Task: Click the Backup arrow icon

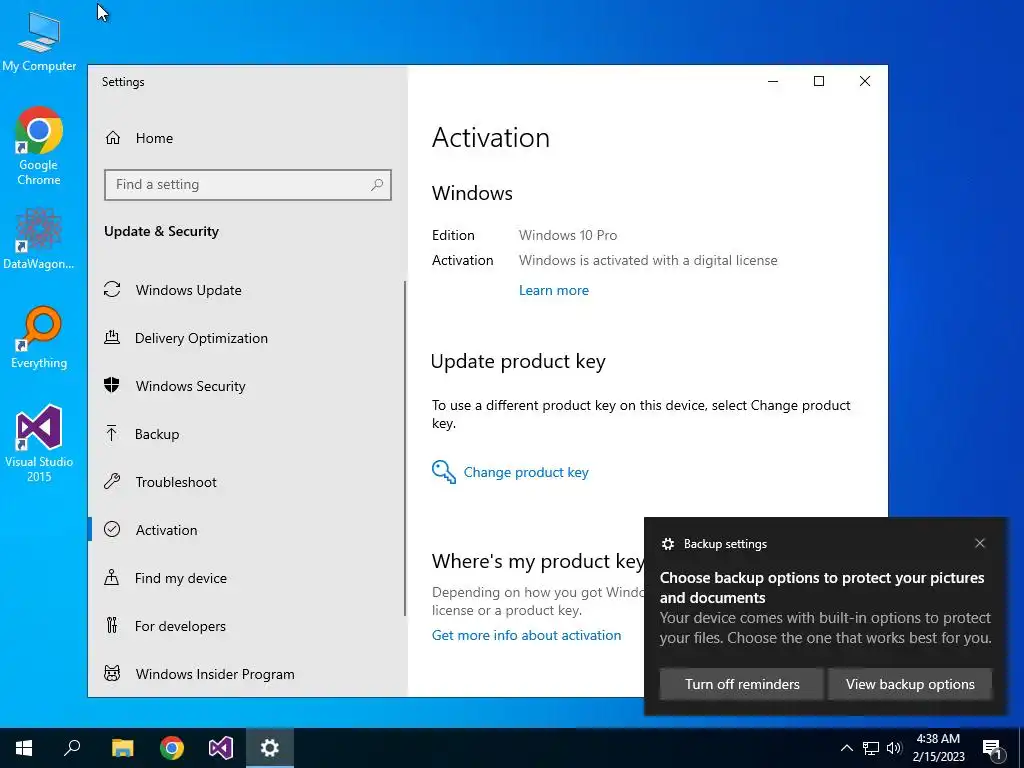Action: 112,434
